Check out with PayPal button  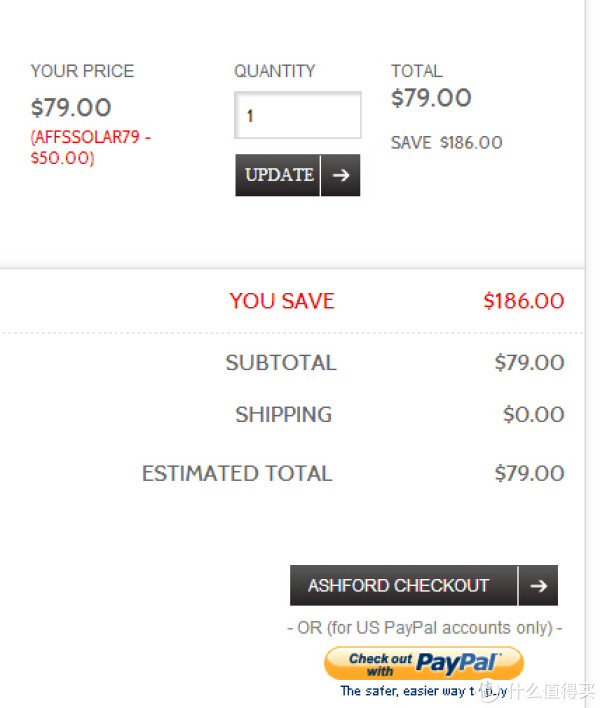coord(423,663)
